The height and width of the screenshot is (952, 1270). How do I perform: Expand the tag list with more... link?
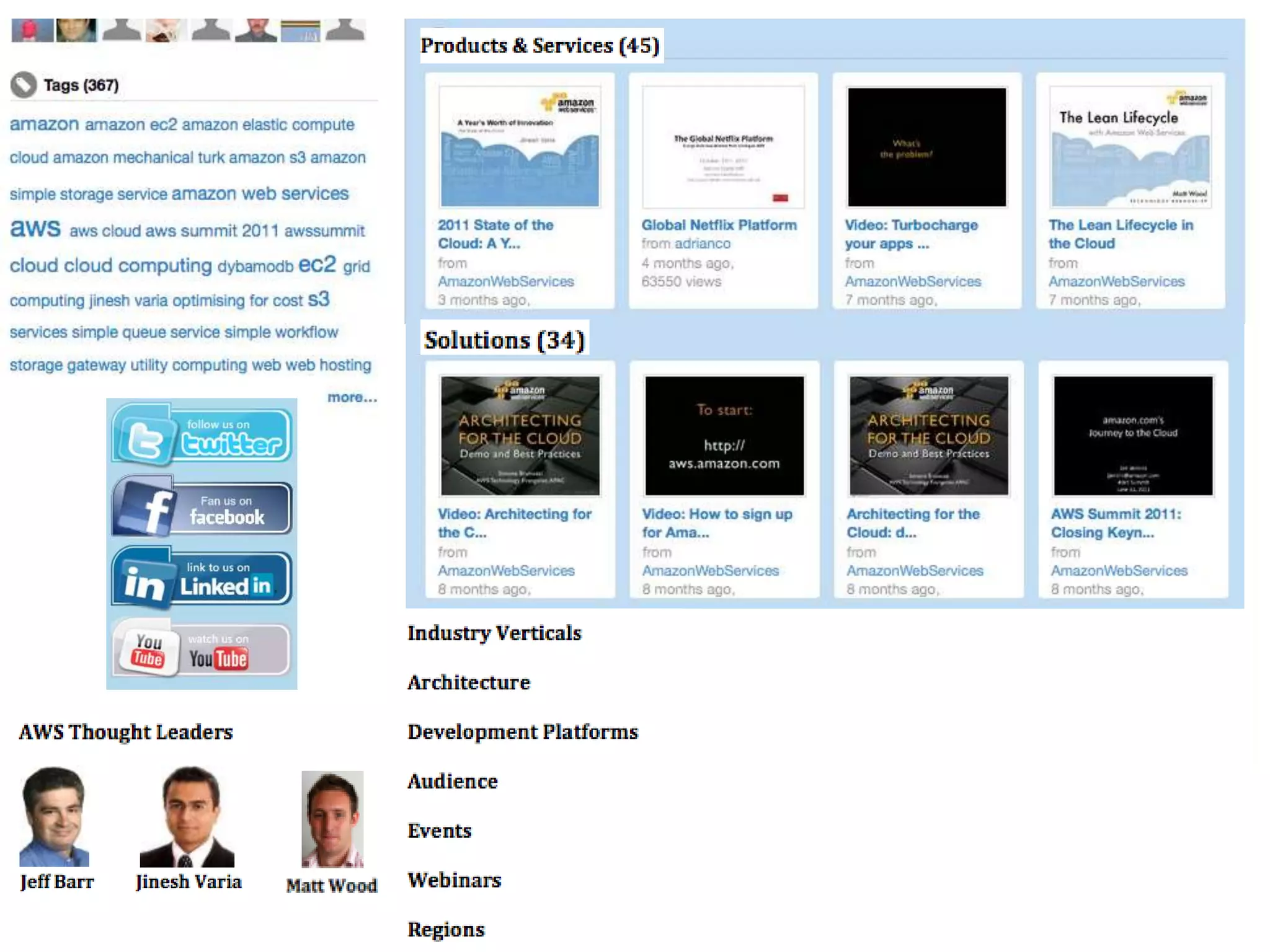pos(352,397)
